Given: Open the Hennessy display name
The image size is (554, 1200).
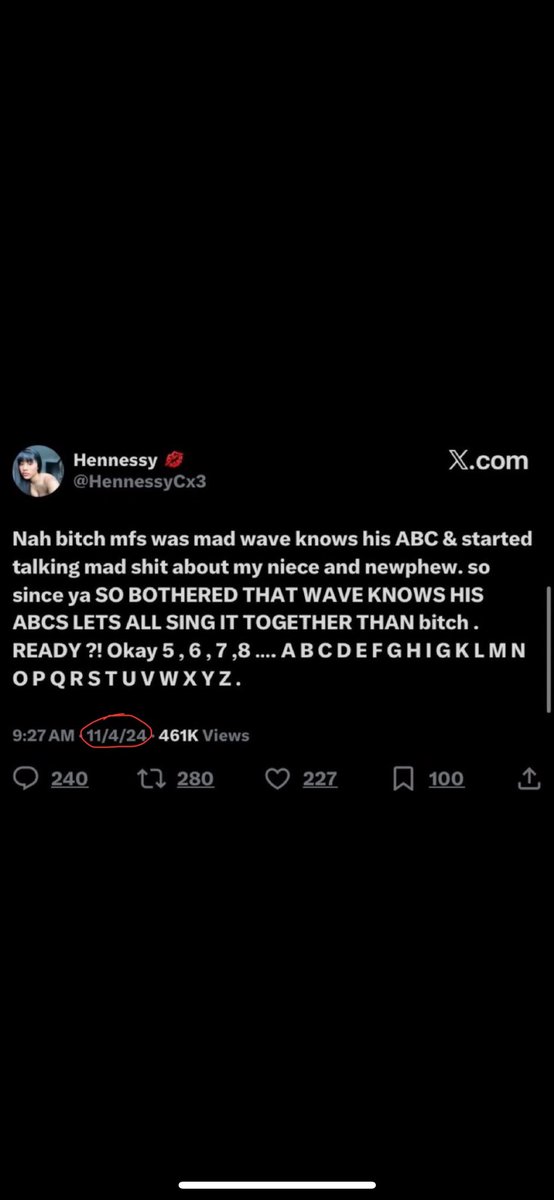Looking at the screenshot, I should (115, 460).
